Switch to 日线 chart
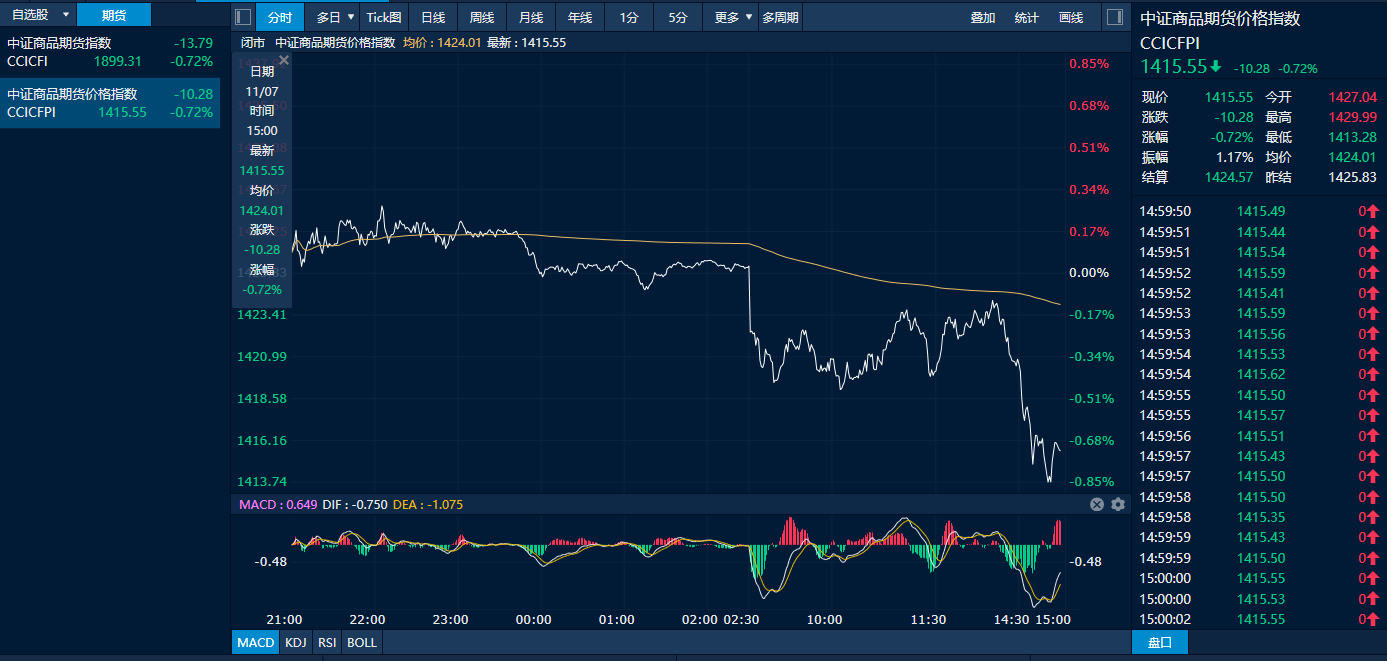This screenshot has height=661, width=1387. [433, 17]
